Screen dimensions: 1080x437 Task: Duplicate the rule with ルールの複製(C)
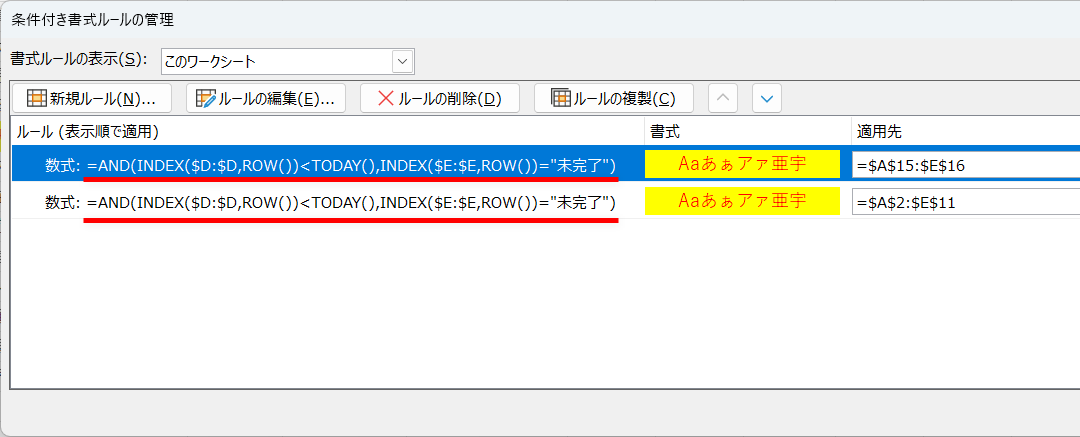click(x=614, y=99)
